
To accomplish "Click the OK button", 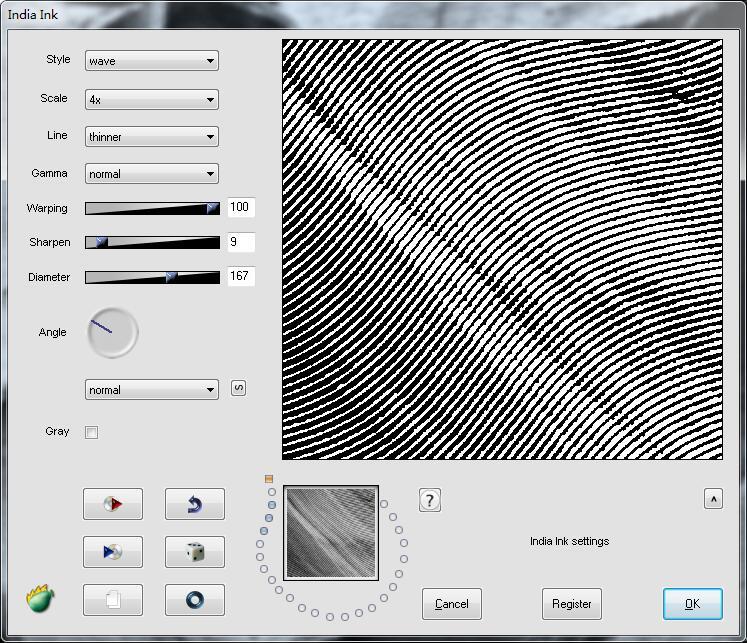I will 692,604.
